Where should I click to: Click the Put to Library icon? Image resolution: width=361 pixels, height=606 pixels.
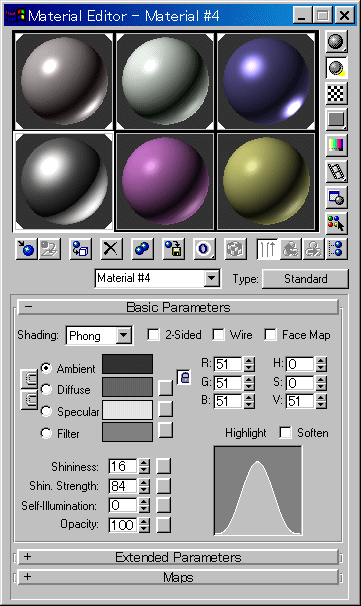point(173,249)
